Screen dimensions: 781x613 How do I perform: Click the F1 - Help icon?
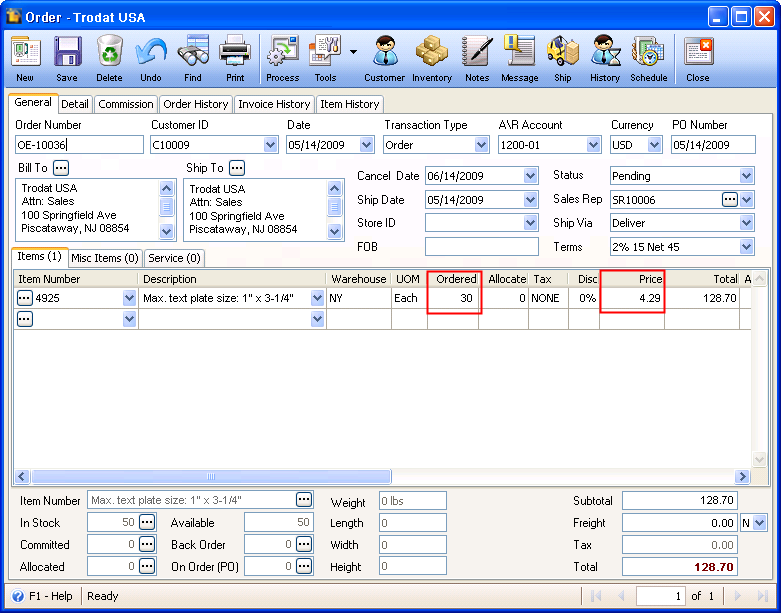(18, 596)
